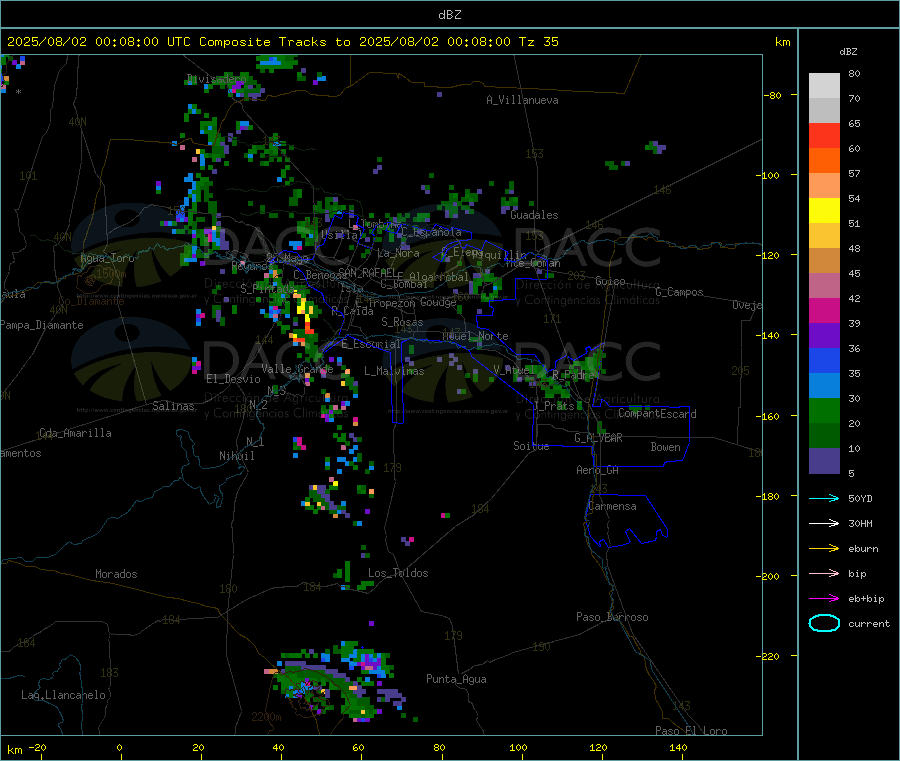Click the Bowen map label
Screen dimensions: 900x761
[x=665, y=447]
